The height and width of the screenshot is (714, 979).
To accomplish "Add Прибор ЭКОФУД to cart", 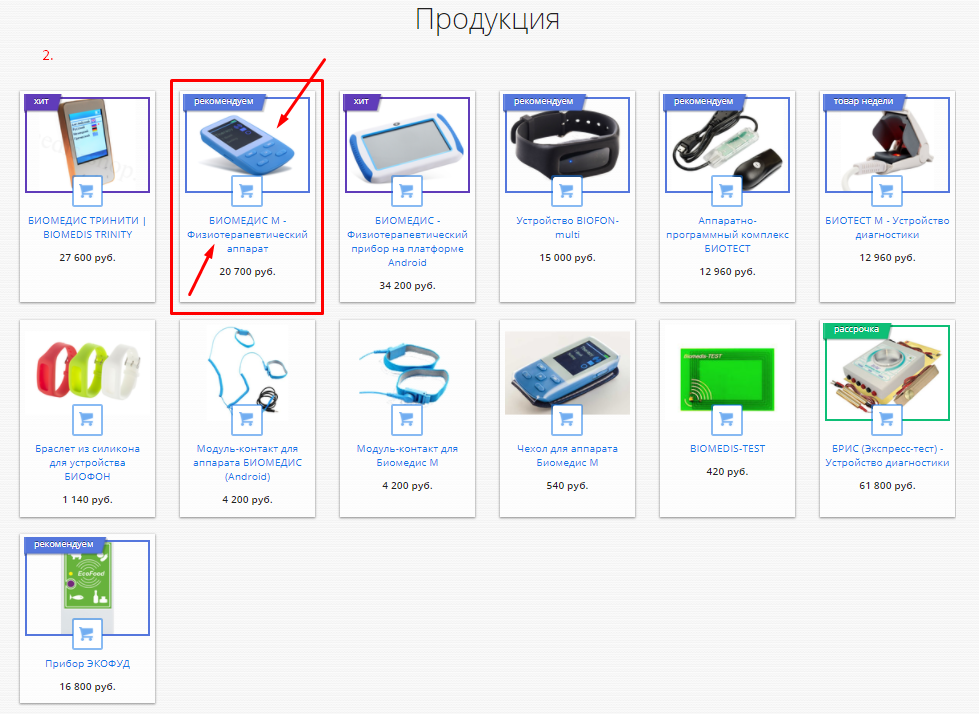I will pos(87,635).
